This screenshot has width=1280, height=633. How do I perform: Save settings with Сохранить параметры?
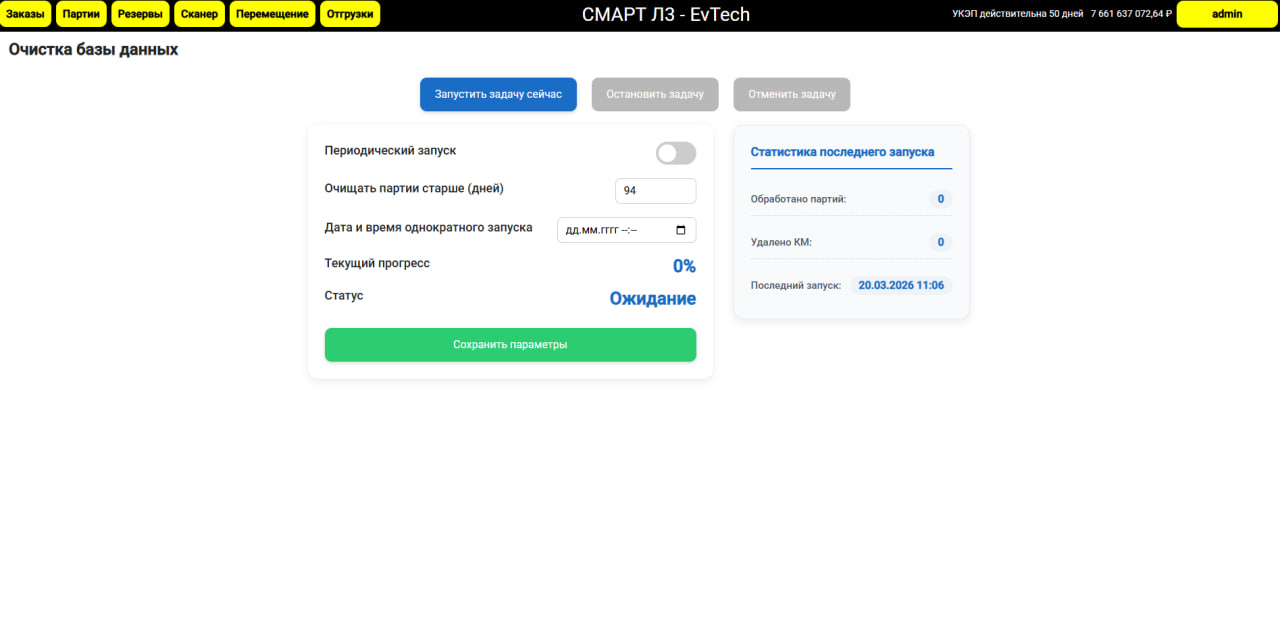click(x=510, y=345)
